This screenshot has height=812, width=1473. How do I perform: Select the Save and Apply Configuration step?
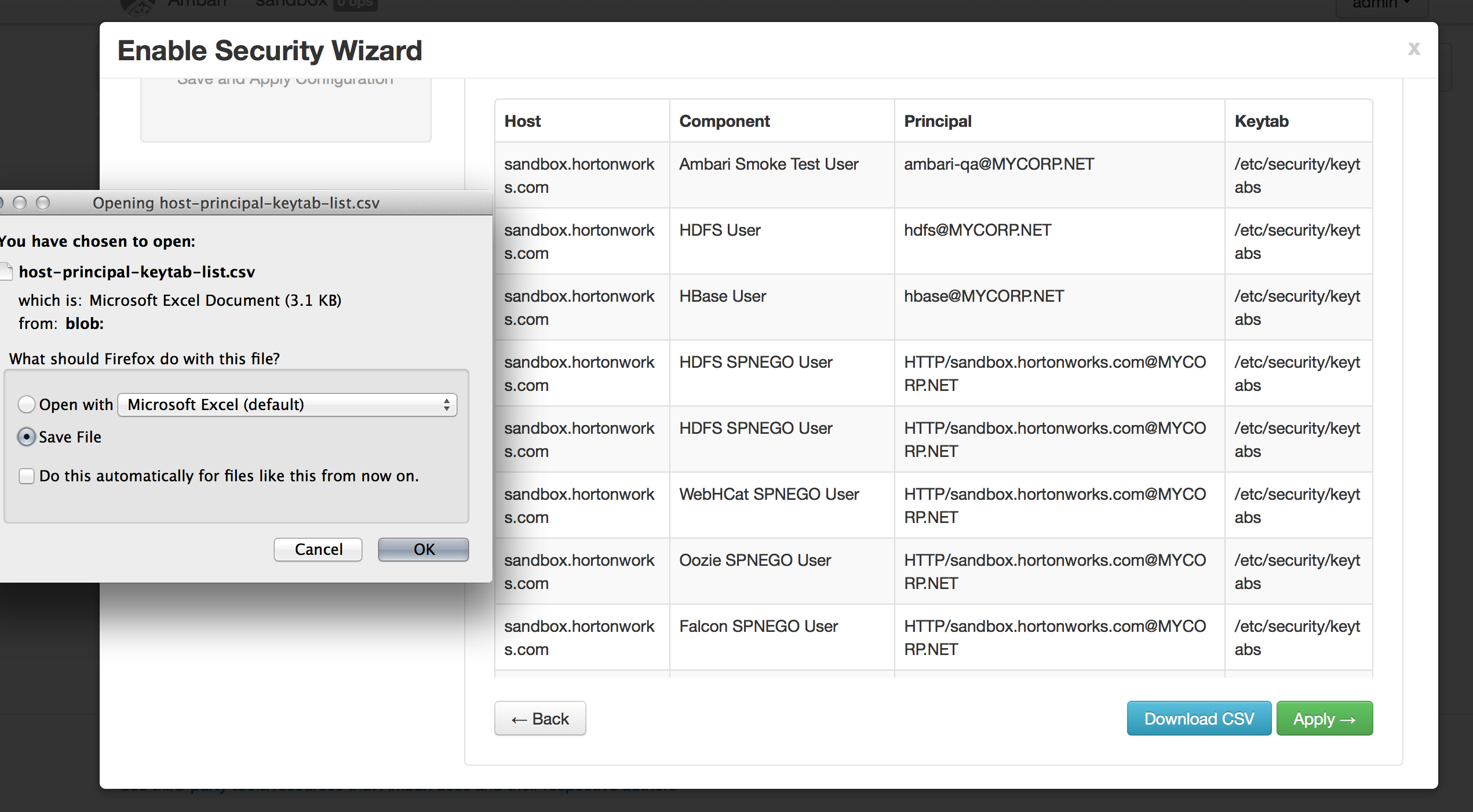pyautogui.click(x=285, y=81)
